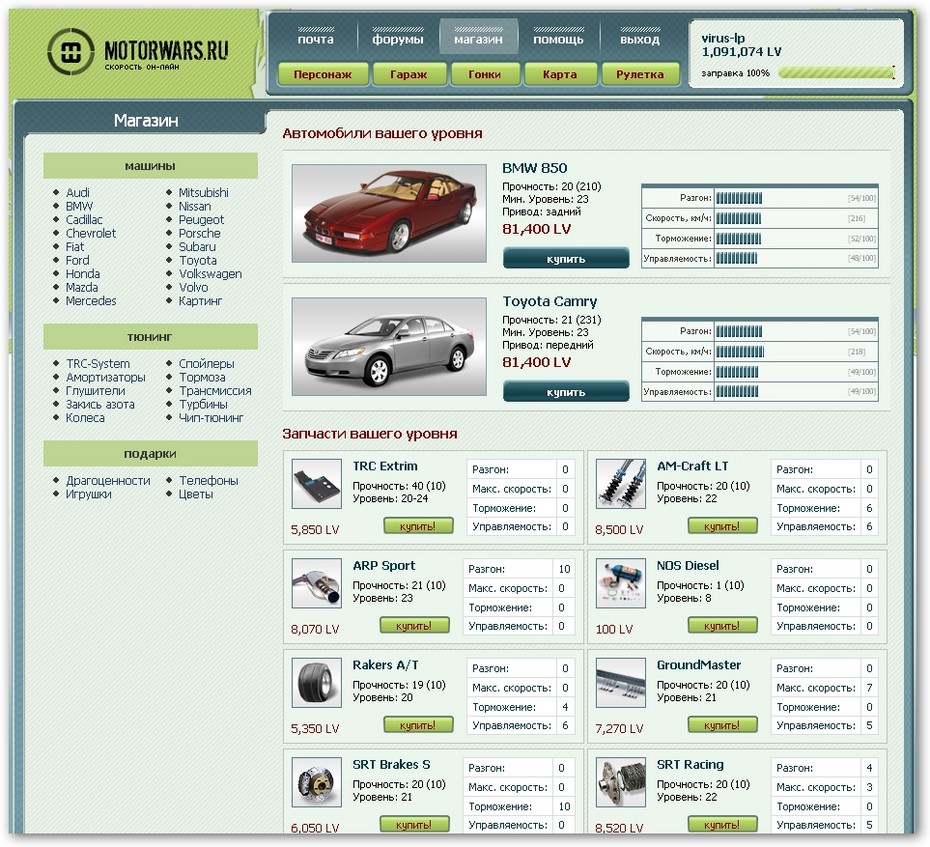The height and width of the screenshot is (847, 930).
Task: Open the Гонки races section
Action: (x=485, y=75)
